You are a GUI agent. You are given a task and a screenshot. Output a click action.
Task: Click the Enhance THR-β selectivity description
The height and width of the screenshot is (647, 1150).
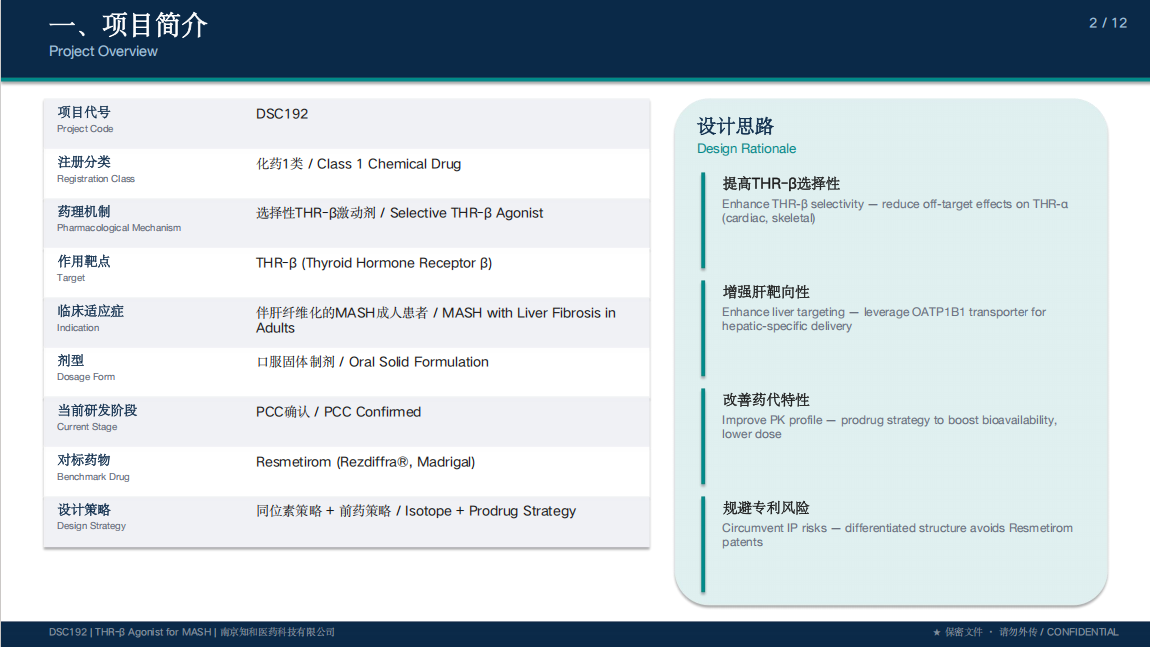(x=895, y=211)
